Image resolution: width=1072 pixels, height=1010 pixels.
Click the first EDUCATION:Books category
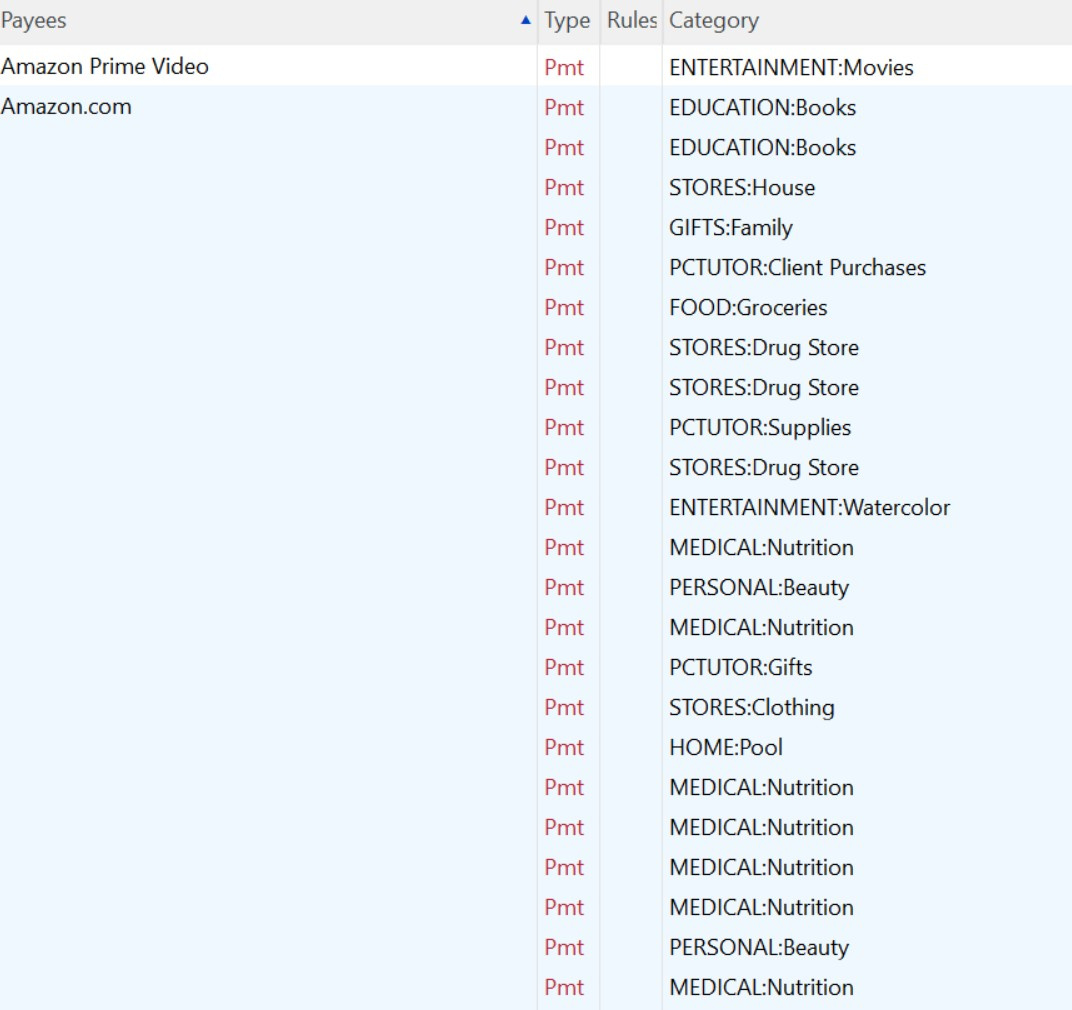[761, 107]
